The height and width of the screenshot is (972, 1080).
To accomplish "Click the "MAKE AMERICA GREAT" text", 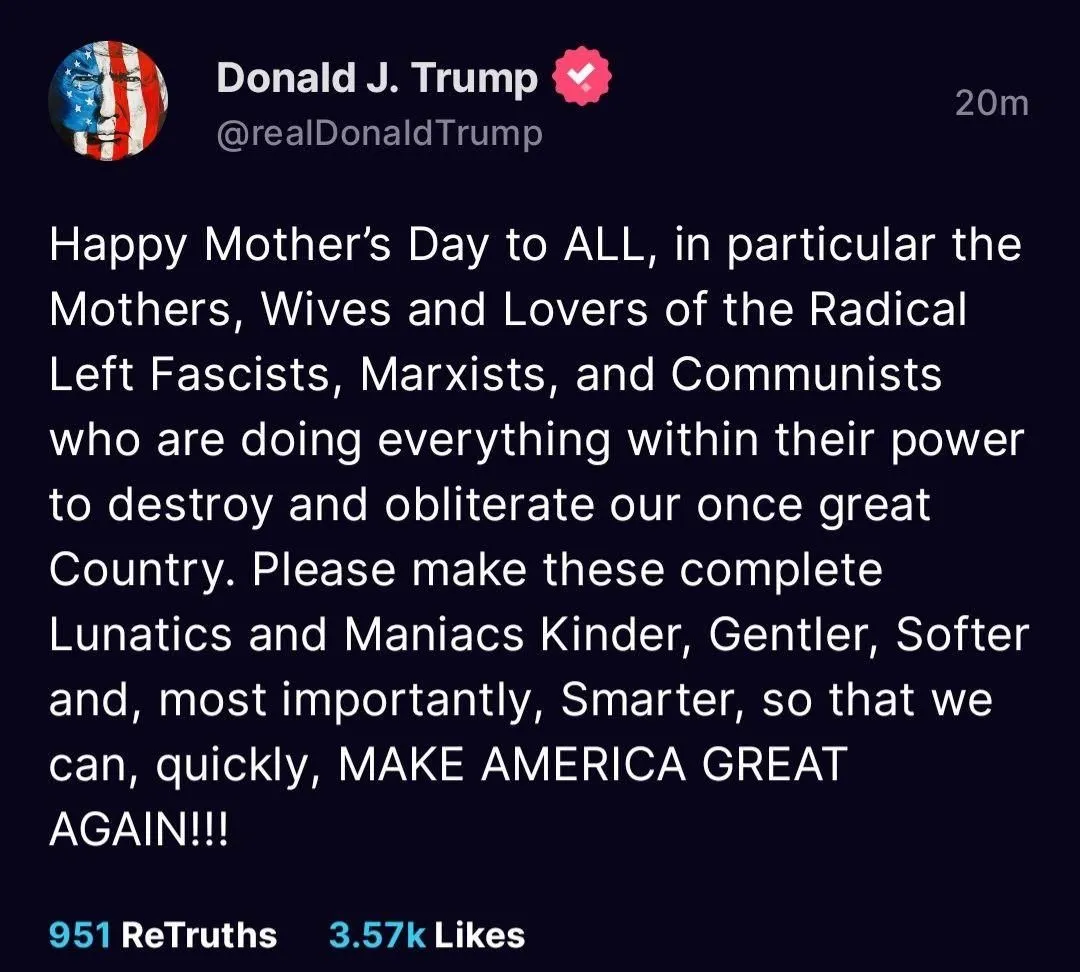I will coord(592,765).
